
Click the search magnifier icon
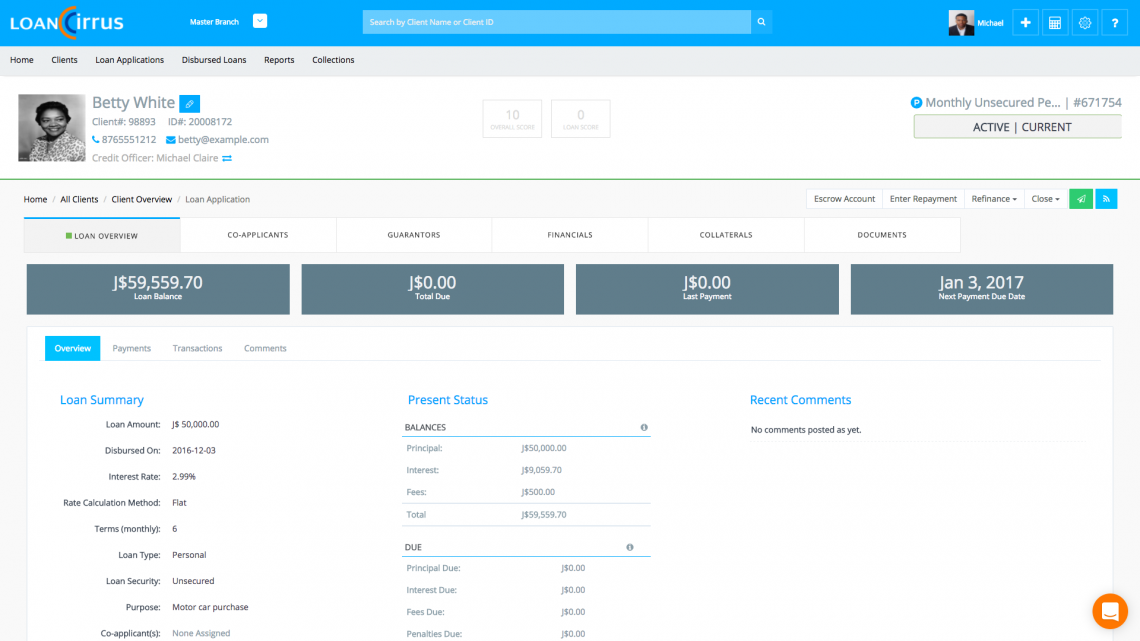pyautogui.click(x=761, y=21)
